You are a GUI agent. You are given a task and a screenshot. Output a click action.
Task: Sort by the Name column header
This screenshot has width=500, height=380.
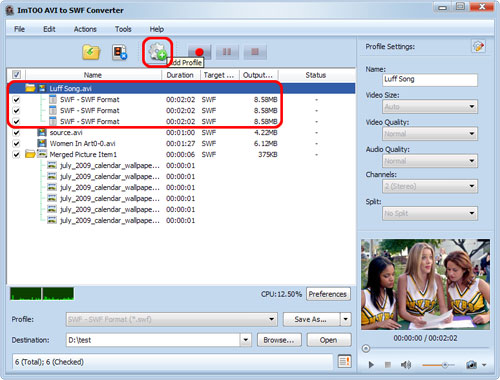coord(93,75)
